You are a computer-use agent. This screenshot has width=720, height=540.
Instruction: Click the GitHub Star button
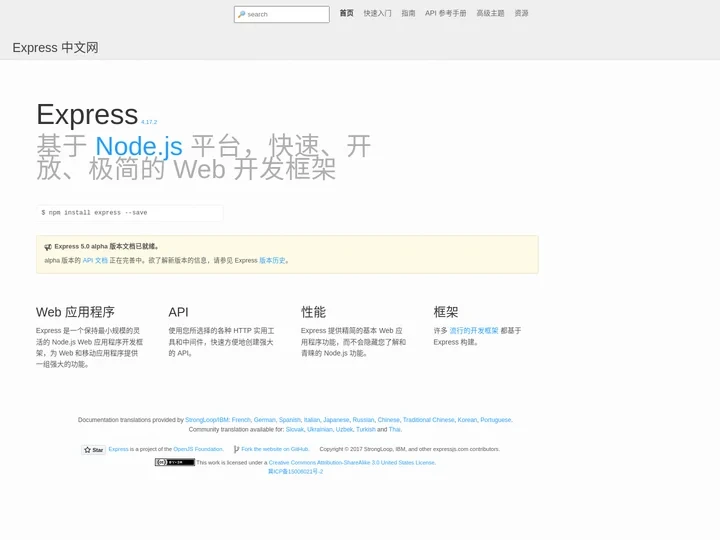(94, 450)
